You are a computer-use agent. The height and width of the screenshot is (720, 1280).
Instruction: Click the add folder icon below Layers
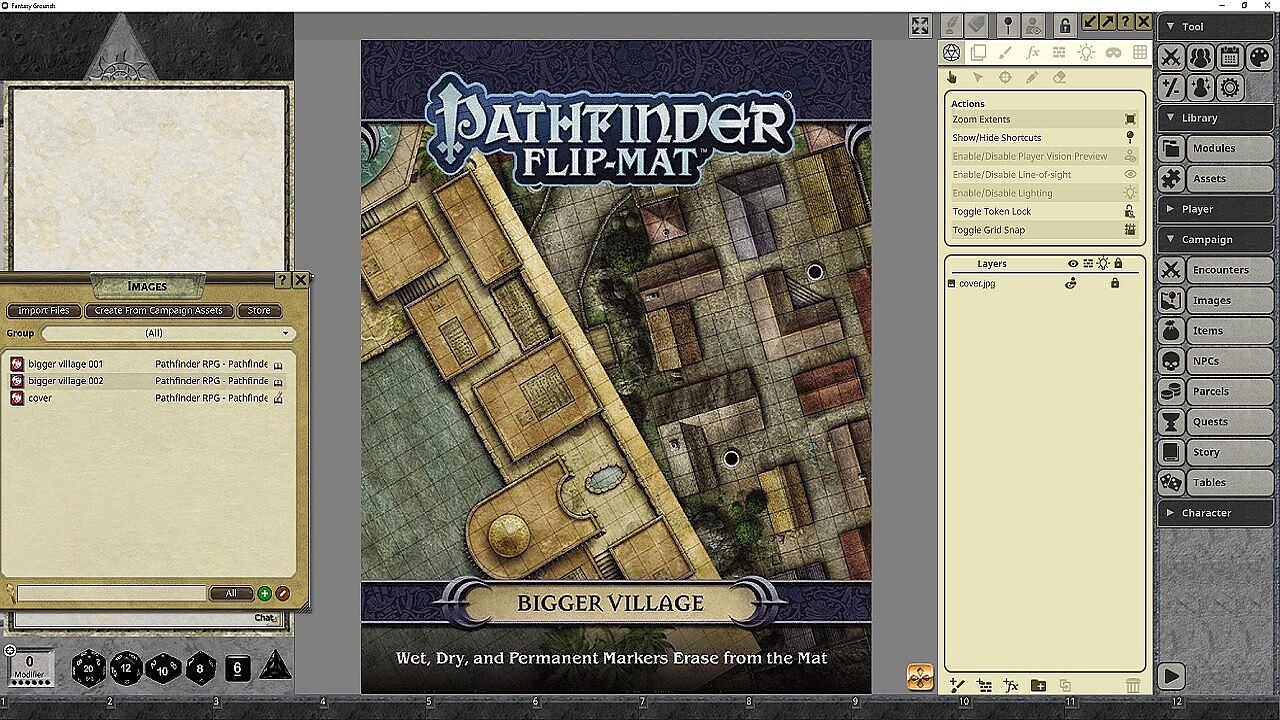pos(1038,685)
